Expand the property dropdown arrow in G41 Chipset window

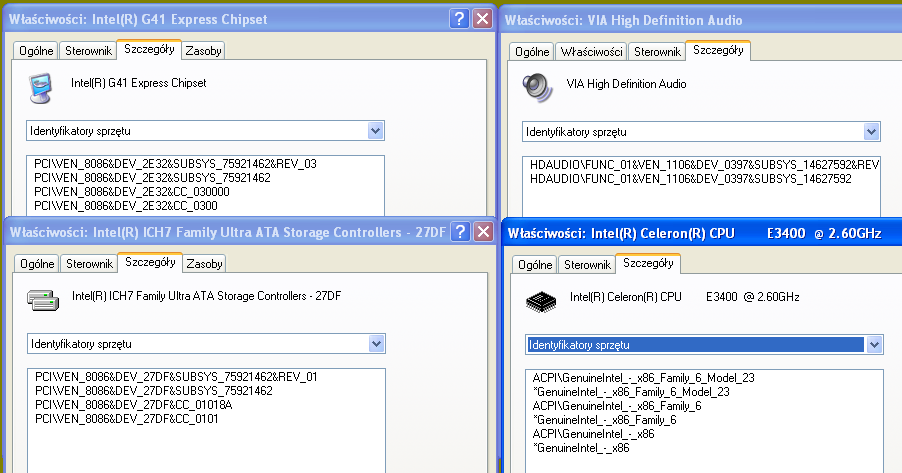click(375, 131)
